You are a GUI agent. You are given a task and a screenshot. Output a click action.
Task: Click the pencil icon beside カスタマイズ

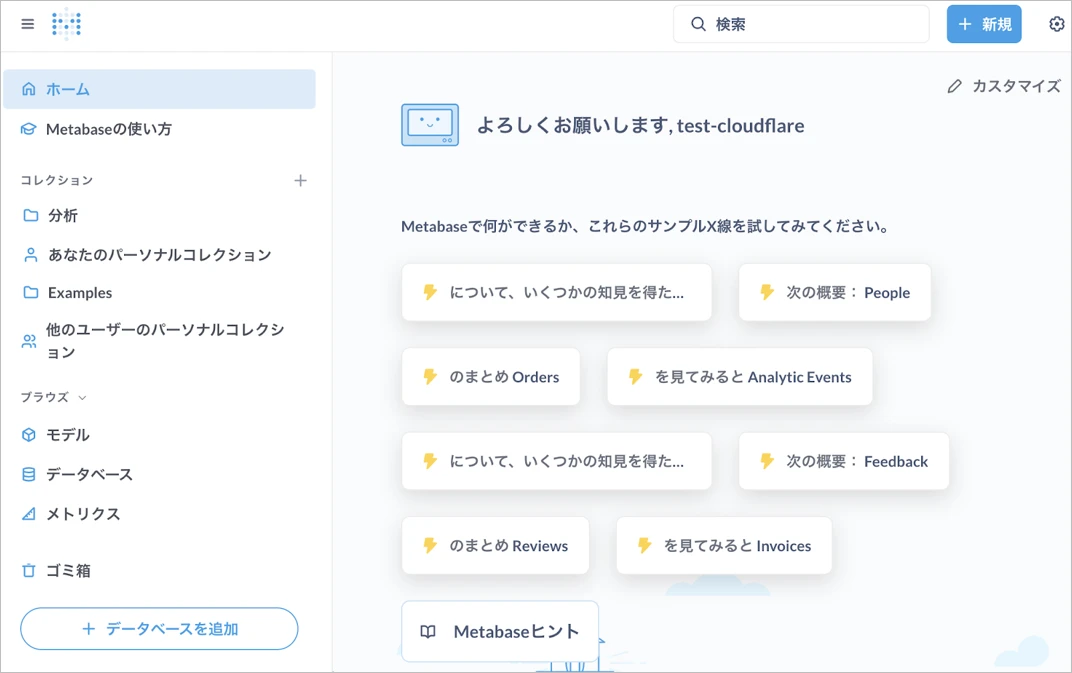(955, 87)
